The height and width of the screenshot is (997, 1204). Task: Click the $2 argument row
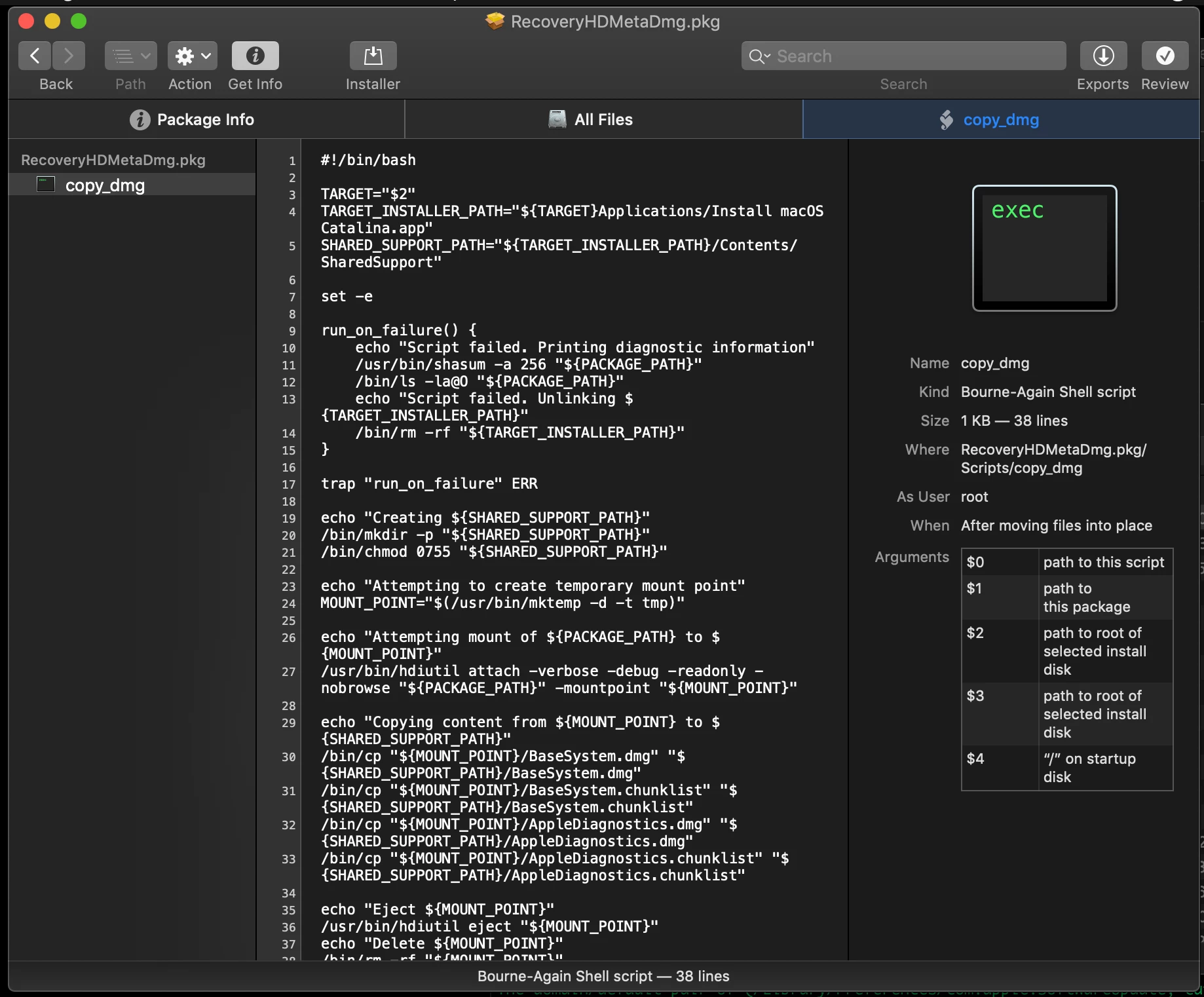tap(1067, 651)
